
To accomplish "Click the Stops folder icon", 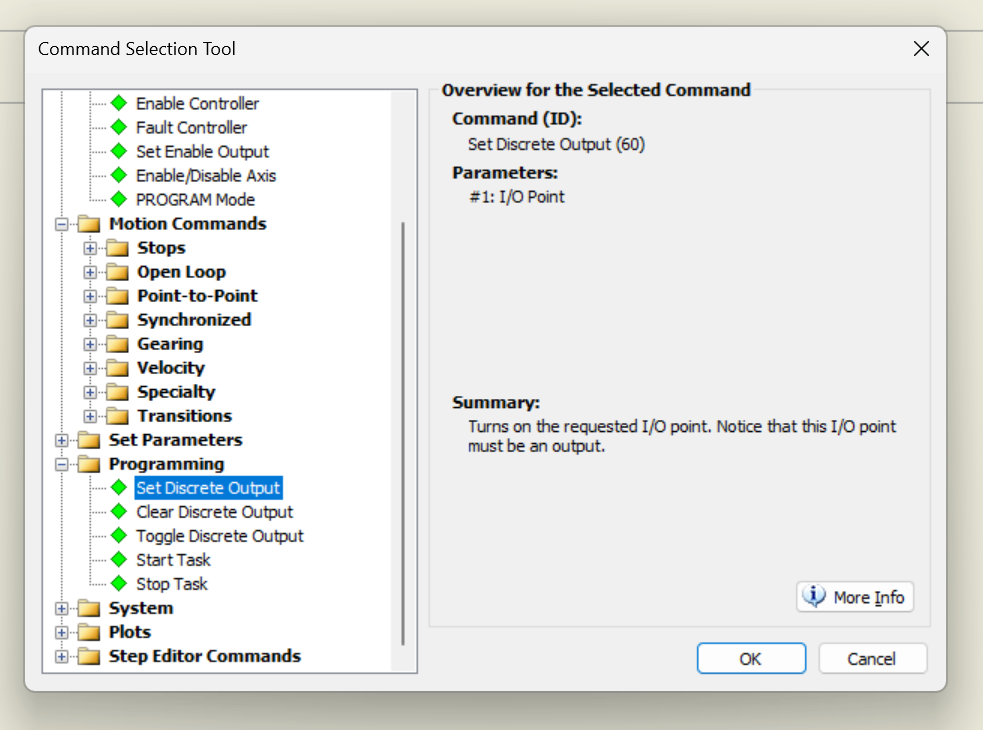I will tap(117, 248).
